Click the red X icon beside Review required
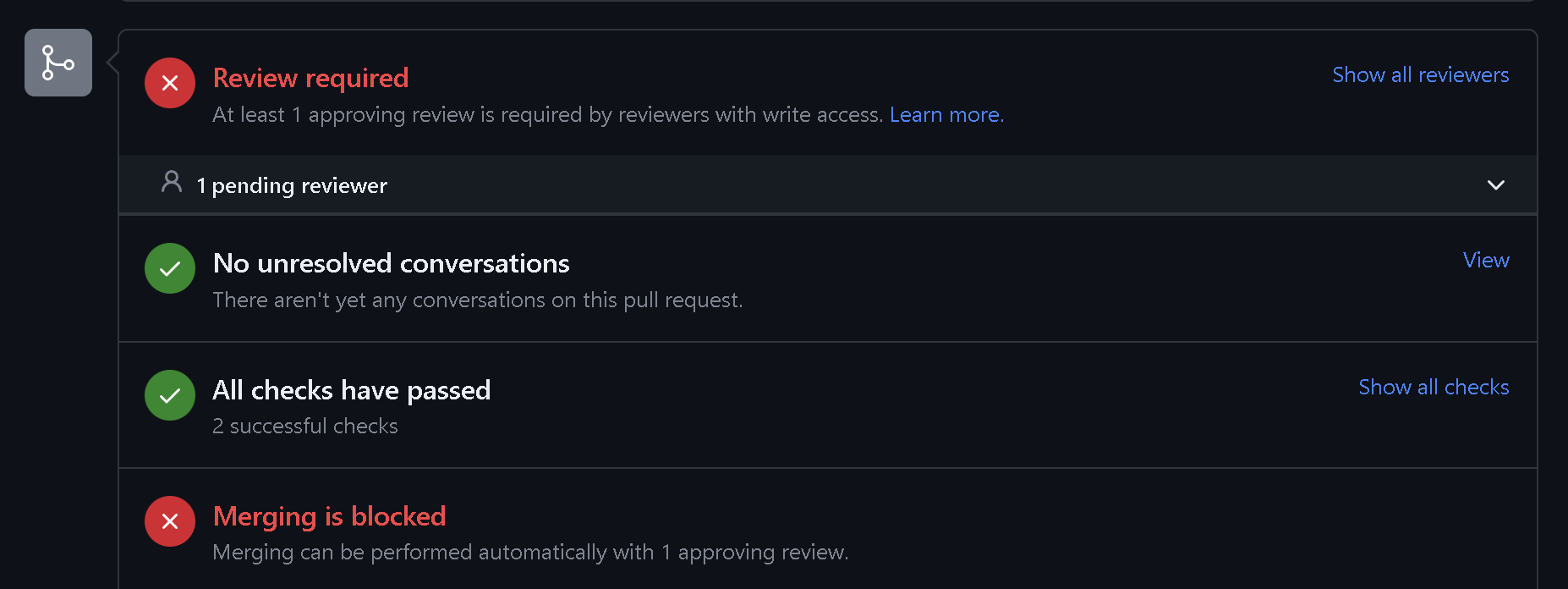This screenshot has width=1568, height=589. (170, 83)
